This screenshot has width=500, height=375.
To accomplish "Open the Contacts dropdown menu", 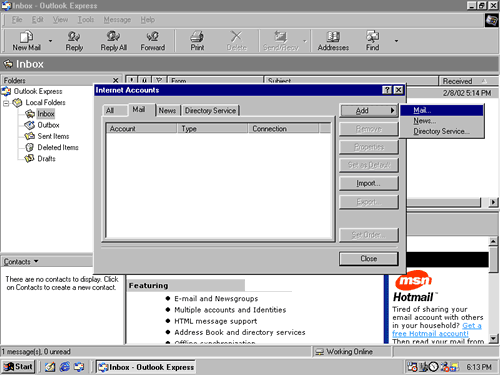I will pos(21,262).
